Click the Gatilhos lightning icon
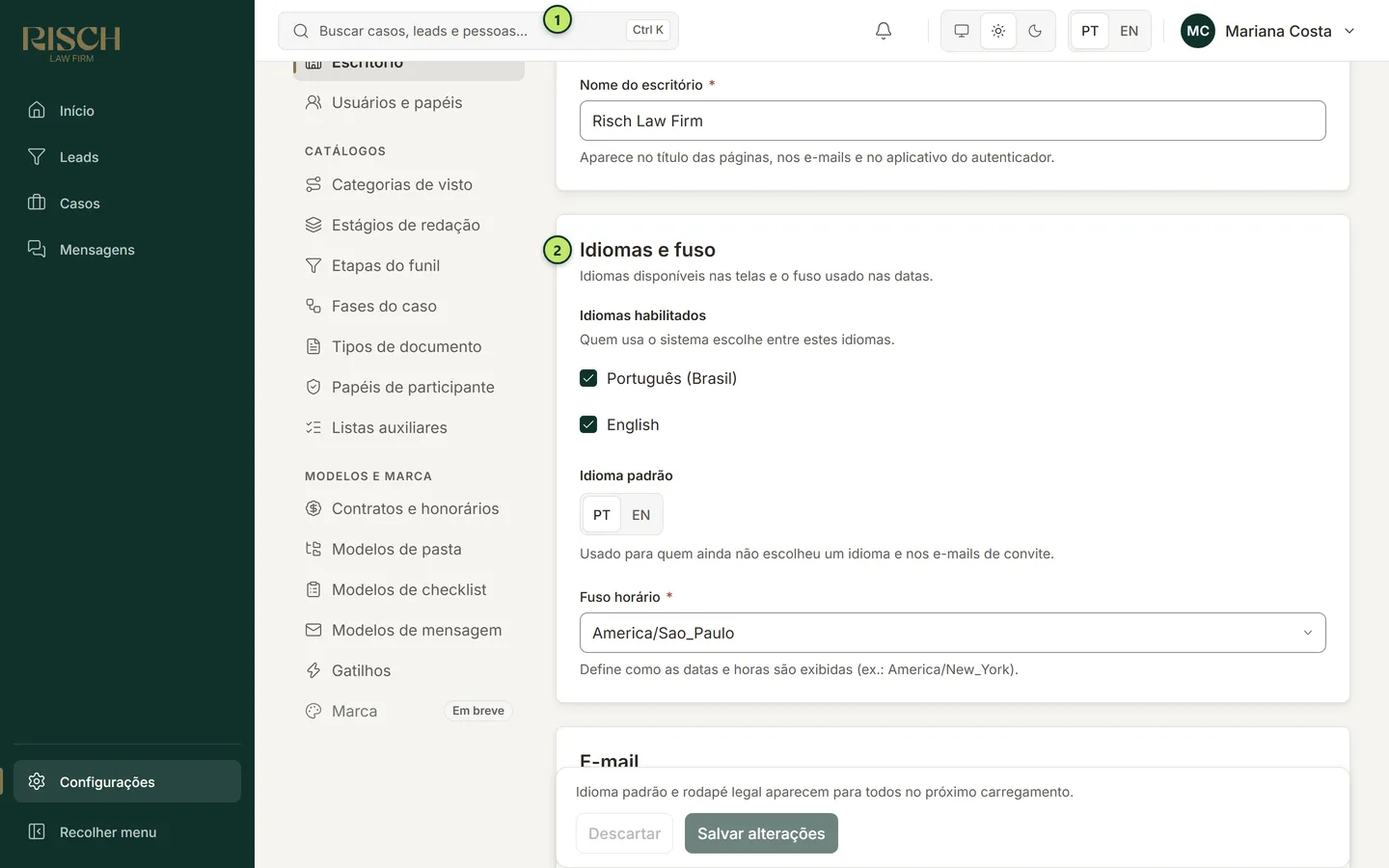 point(313,670)
